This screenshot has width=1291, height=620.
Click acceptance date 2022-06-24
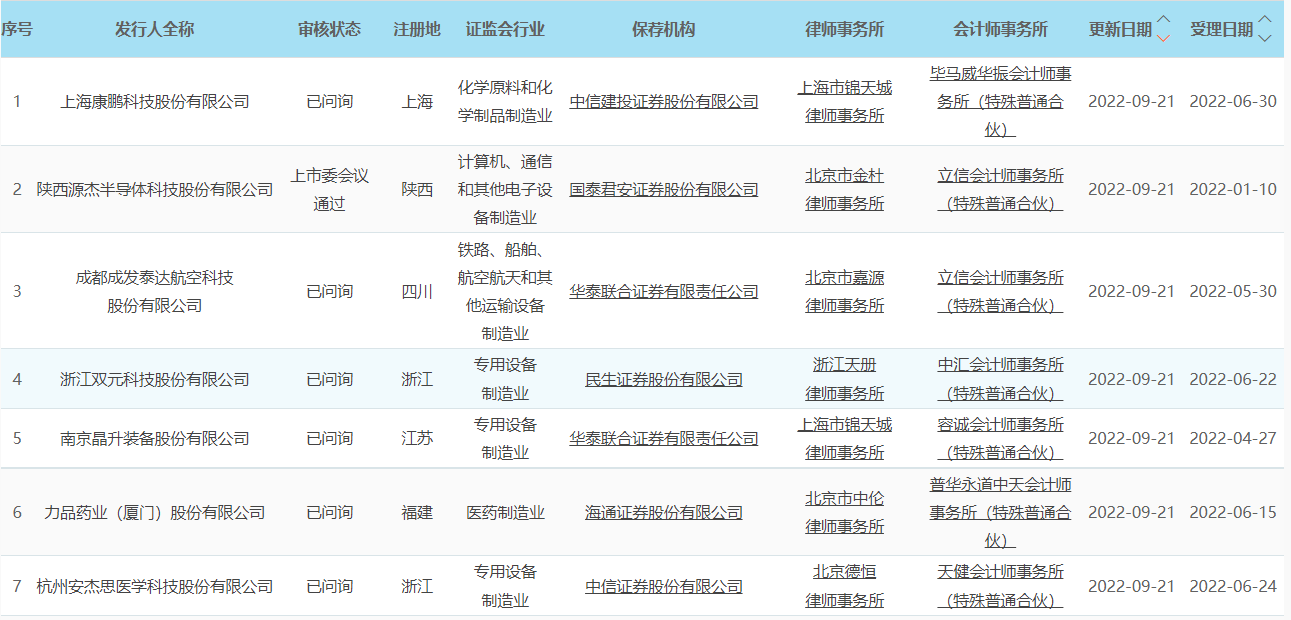coord(1233,586)
